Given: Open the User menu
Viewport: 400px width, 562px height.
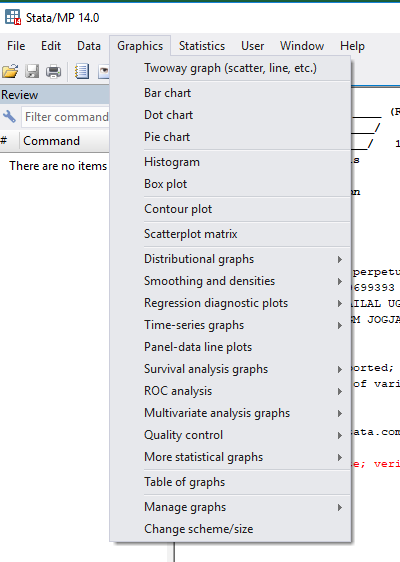Looking at the screenshot, I should tap(252, 46).
